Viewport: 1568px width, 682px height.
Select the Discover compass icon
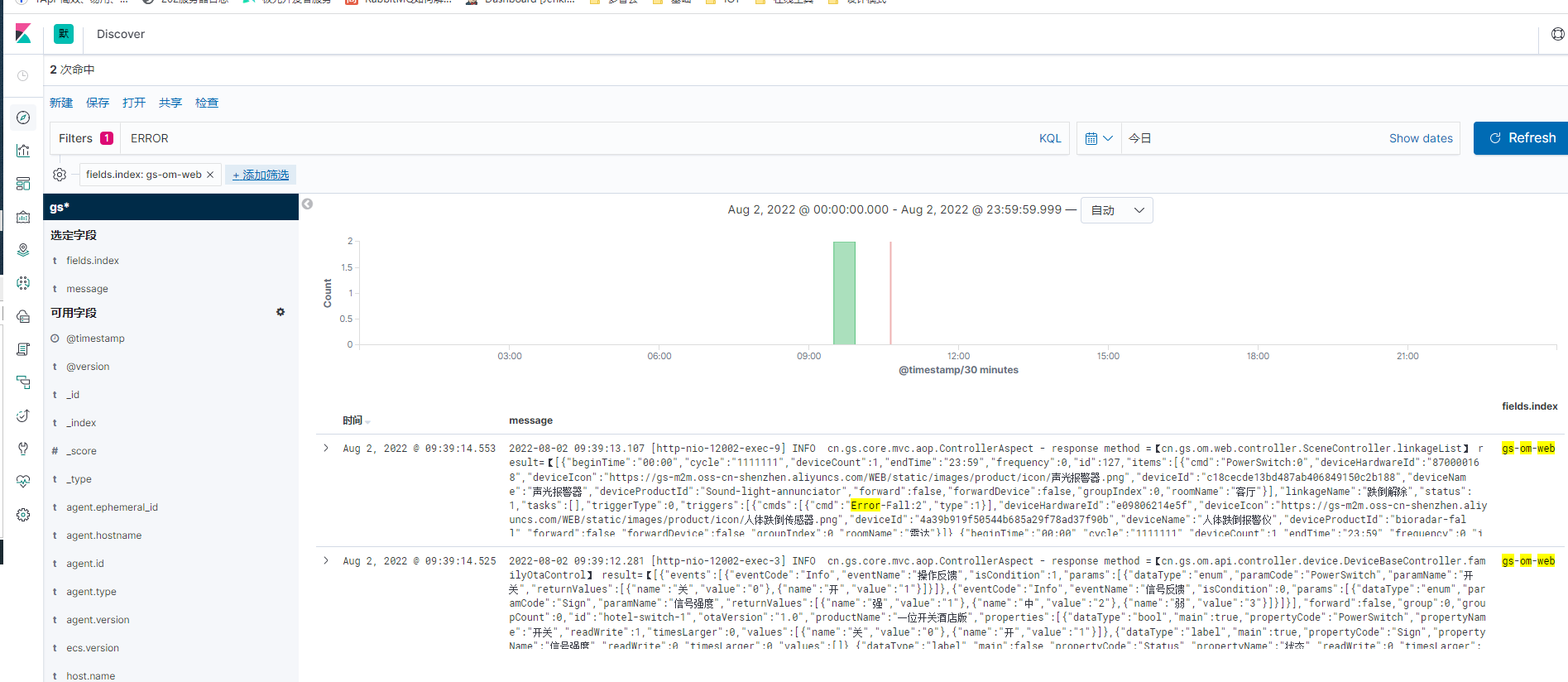[x=23, y=118]
